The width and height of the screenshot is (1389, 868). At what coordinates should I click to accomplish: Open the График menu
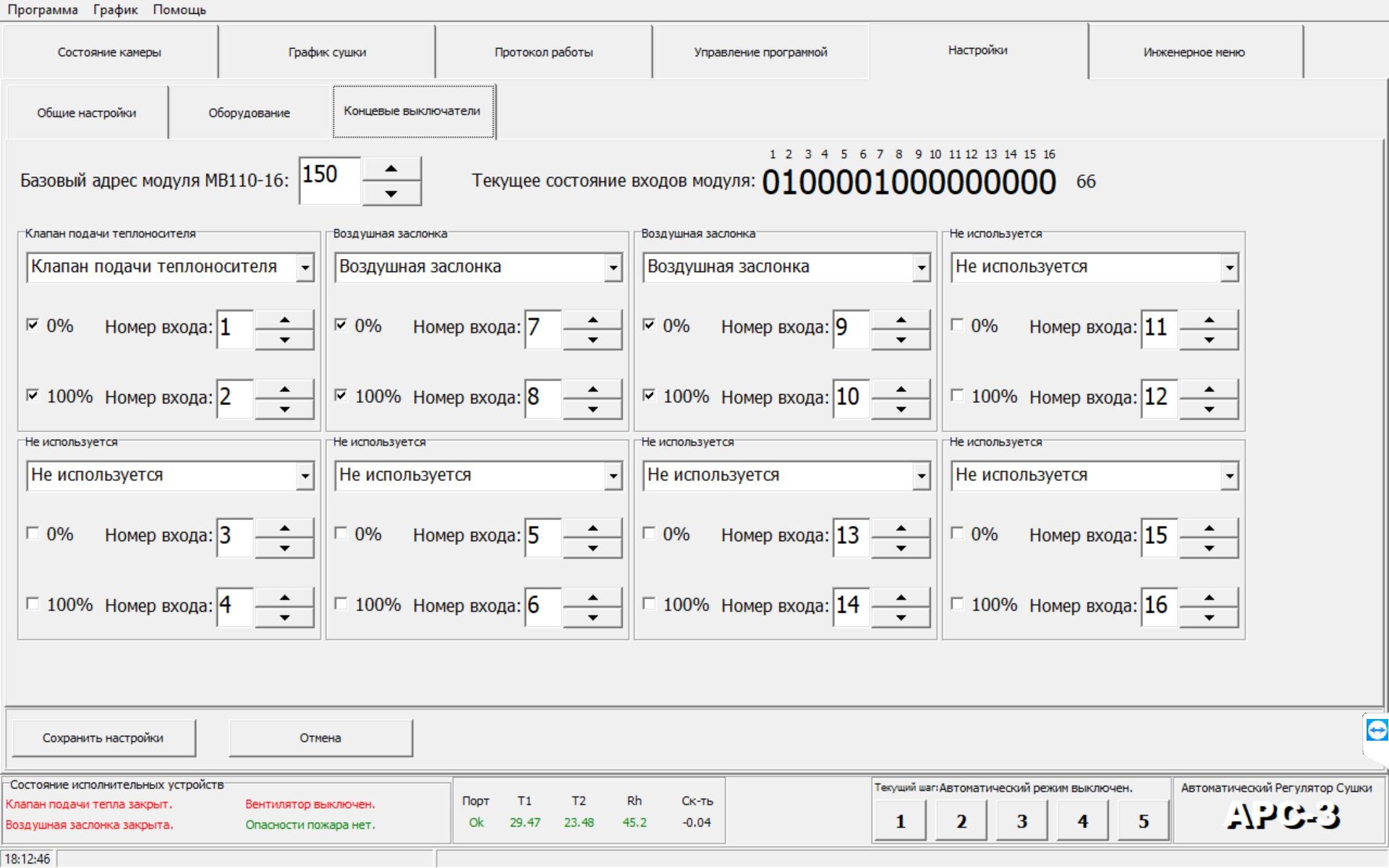[x=116, y=9]
